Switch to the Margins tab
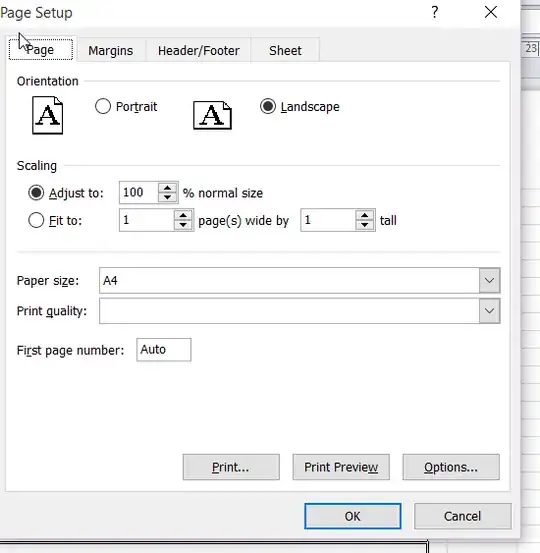This screenshot has width=540, height=553. click(111, 51)
